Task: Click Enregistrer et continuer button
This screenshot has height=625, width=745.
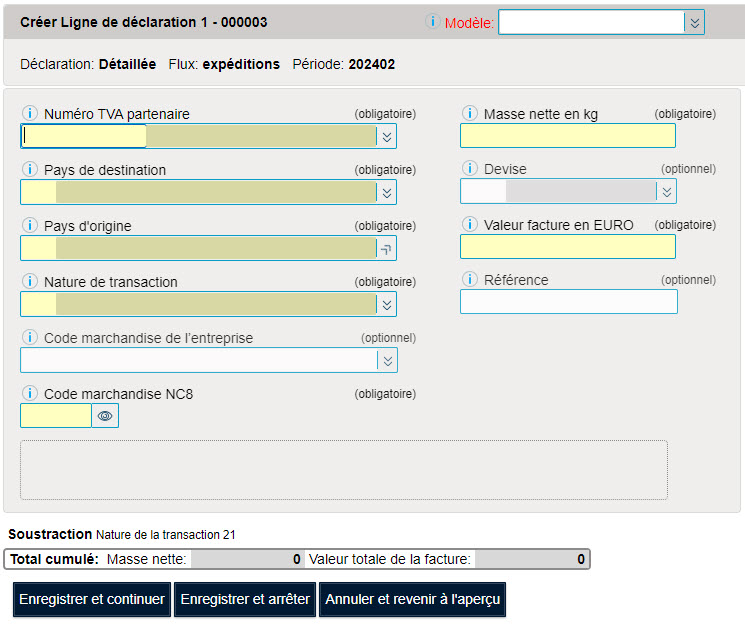Action: point(92,599)
